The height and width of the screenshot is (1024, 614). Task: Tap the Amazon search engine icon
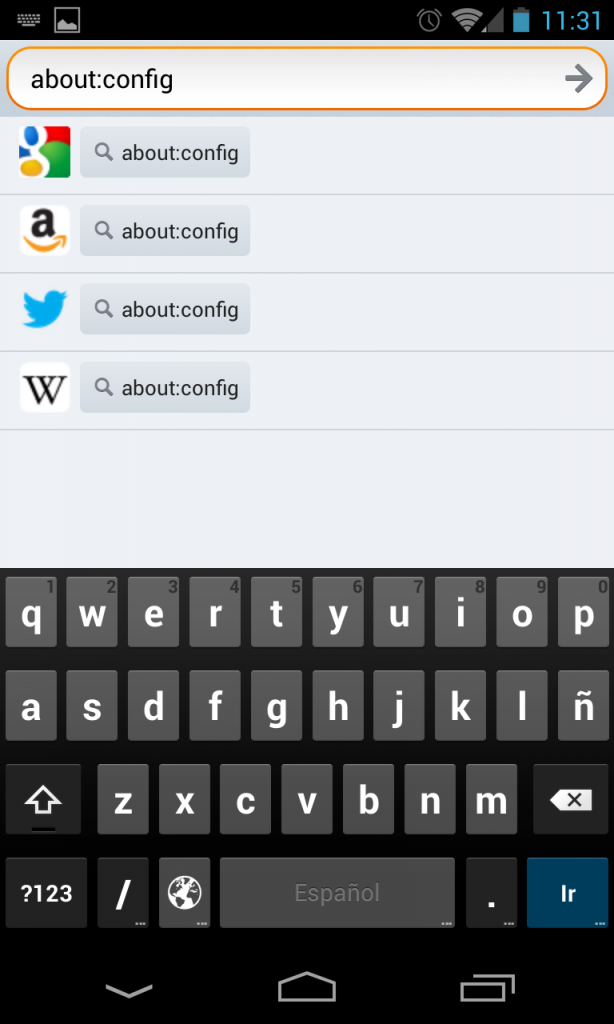coord(45,231)
